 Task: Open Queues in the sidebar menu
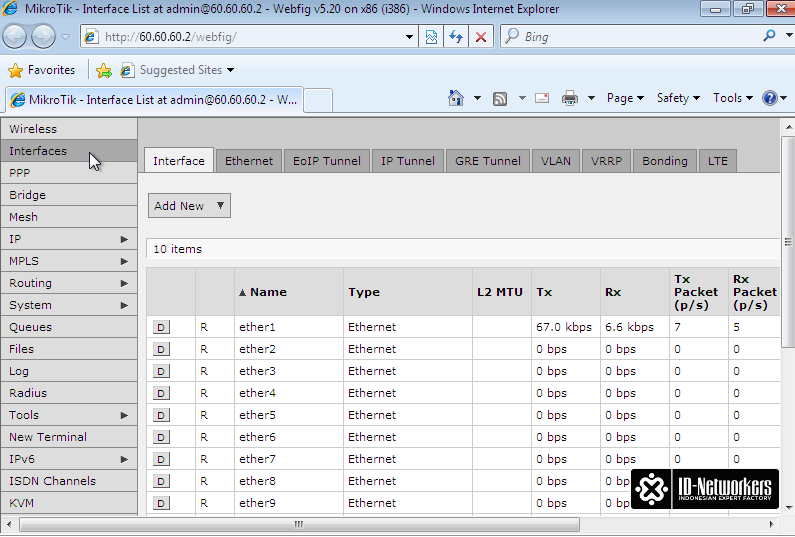coord(69,327)
